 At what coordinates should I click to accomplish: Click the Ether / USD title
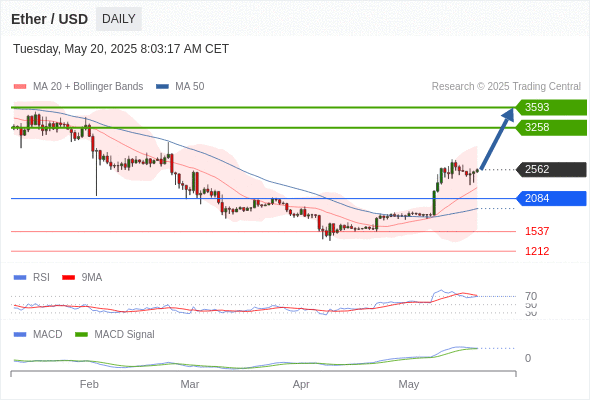click(x=50, y=19)
